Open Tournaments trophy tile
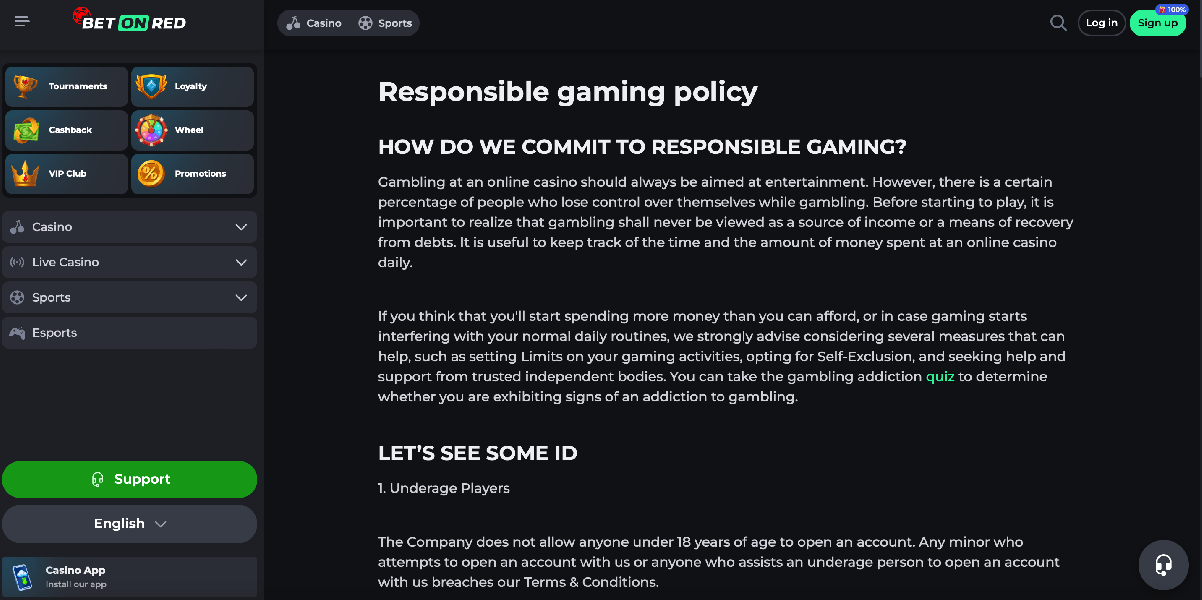1202x600 pixels. coord(67,87)
